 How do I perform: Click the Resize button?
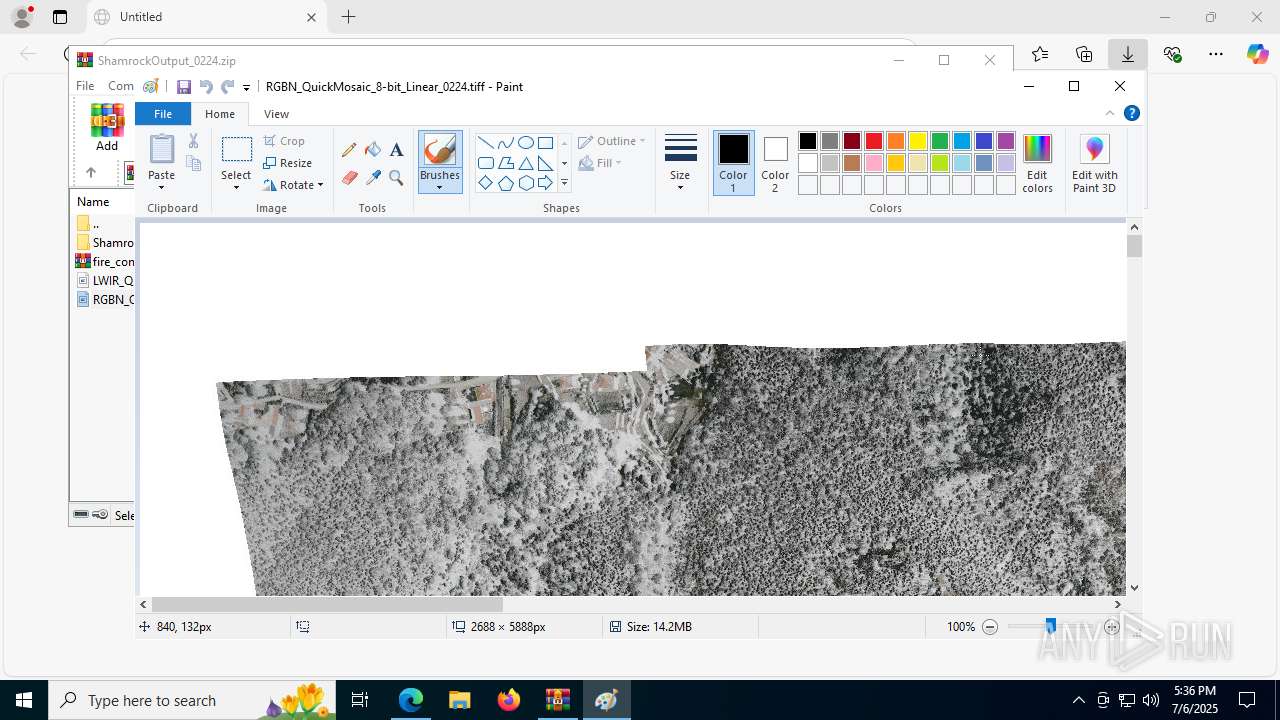pyautogui.click(x=288, y=163)
